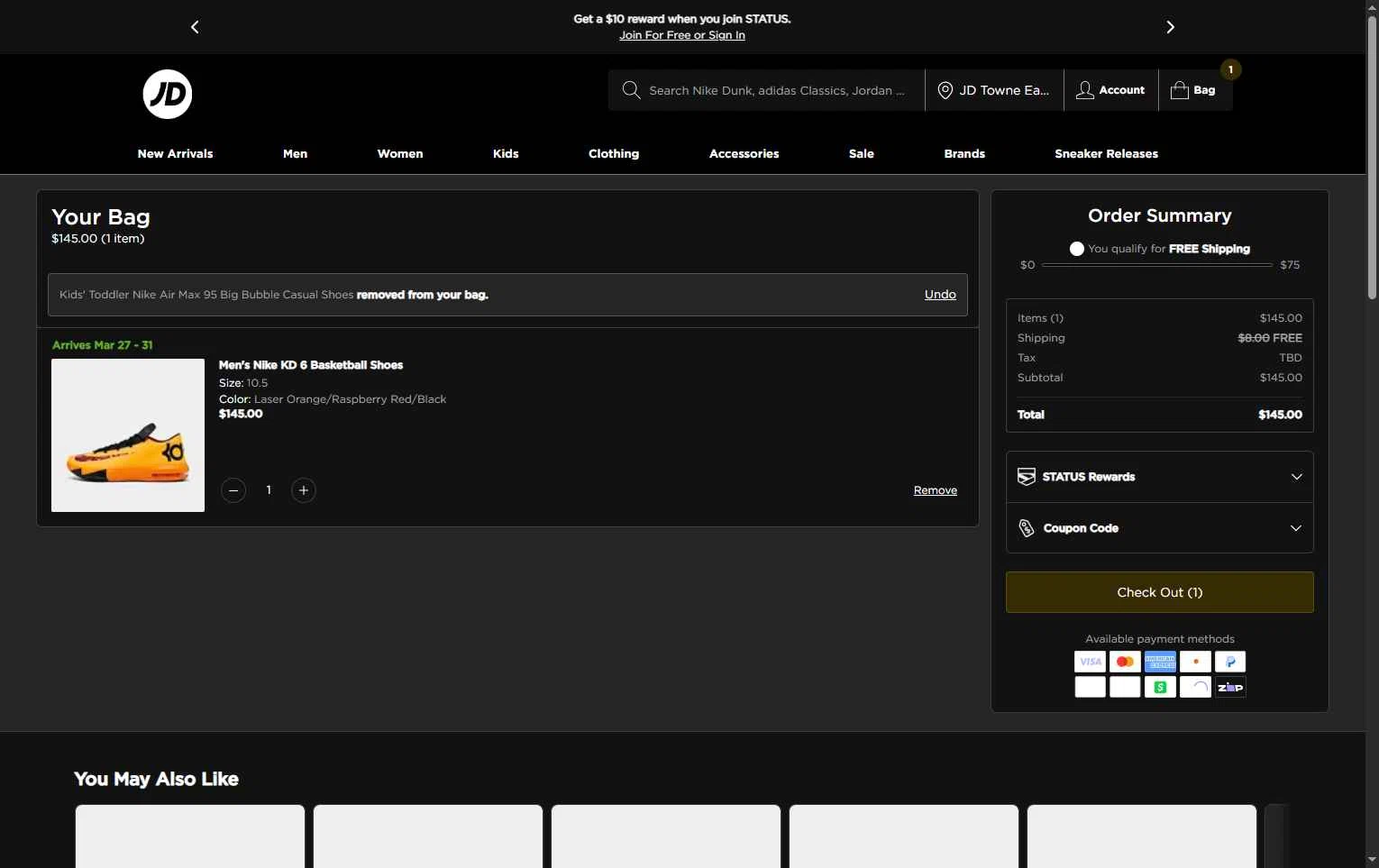The image size is (1379, 868).
Task: Open the Sneaker Releases menu
Action: pyautogui.click(x=1107, y=154)
